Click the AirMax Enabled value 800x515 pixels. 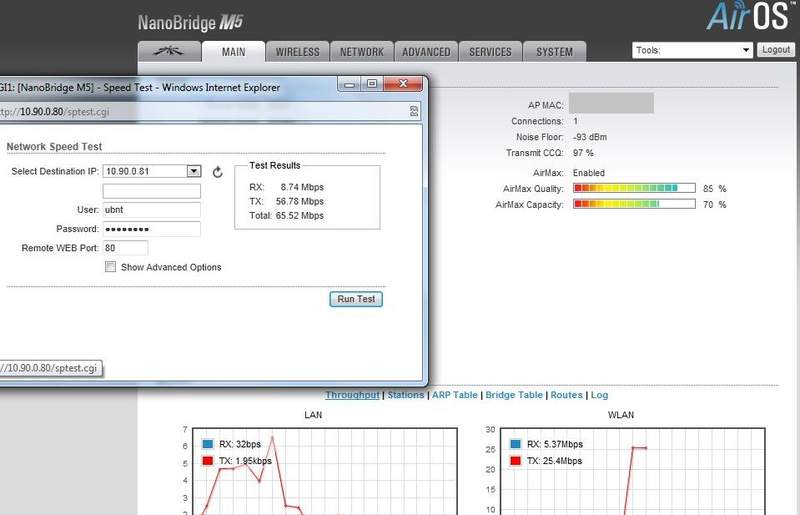pos(589,173)
